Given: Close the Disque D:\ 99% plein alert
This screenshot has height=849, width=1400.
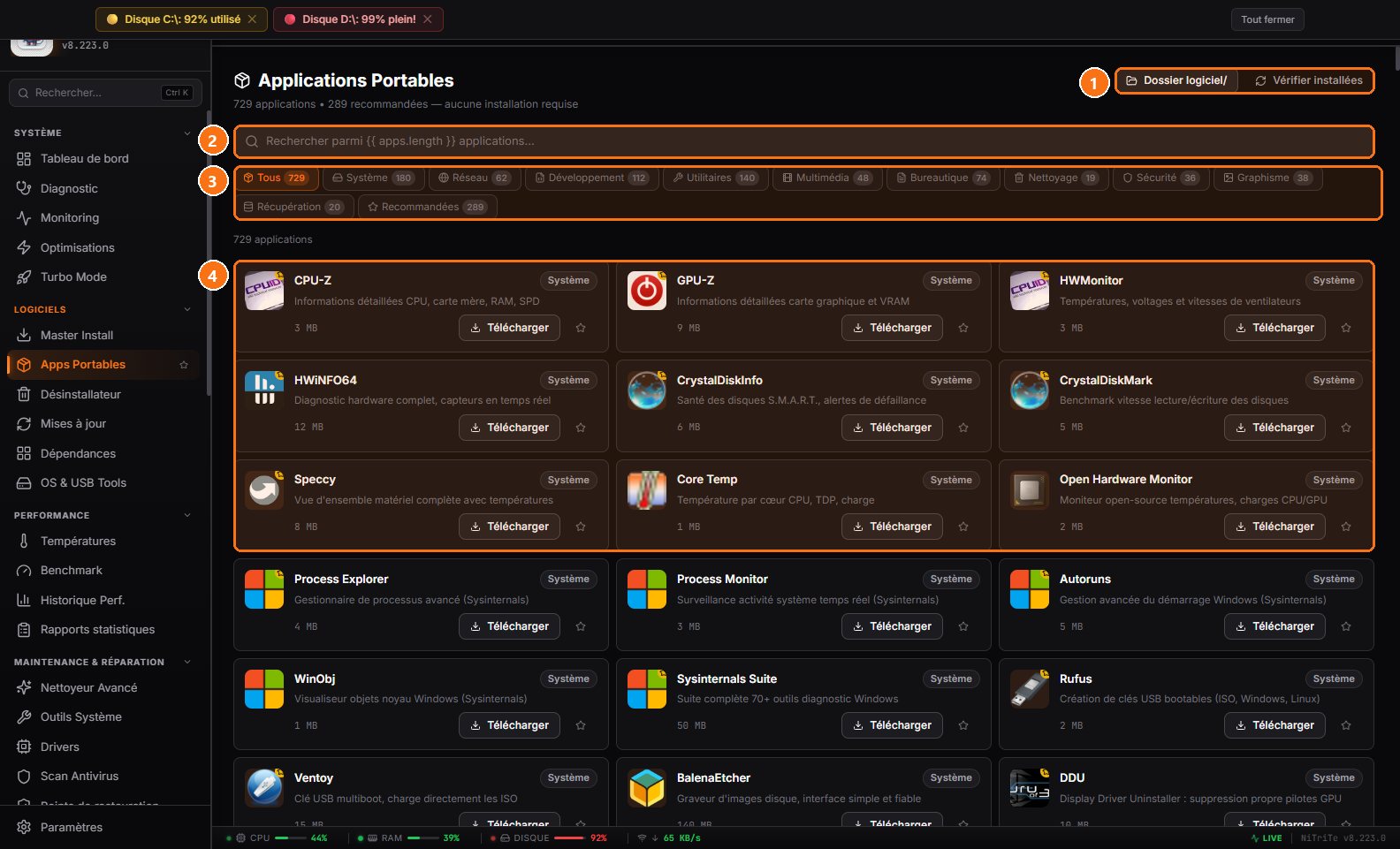Looking at the screenshot, I should click(x=428, y=19).
